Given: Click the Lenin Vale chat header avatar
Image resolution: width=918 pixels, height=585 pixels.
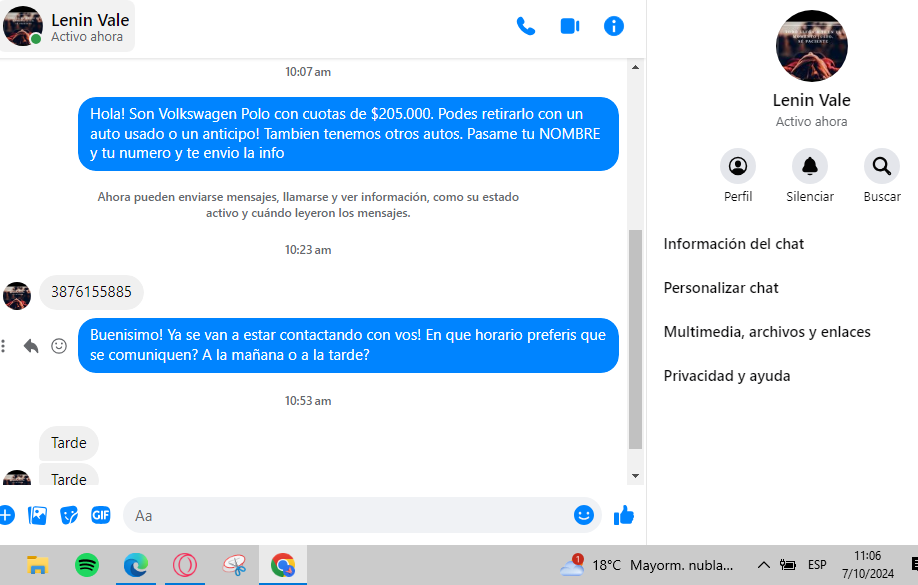Looking at the screenshot, I should pos(22,26).
